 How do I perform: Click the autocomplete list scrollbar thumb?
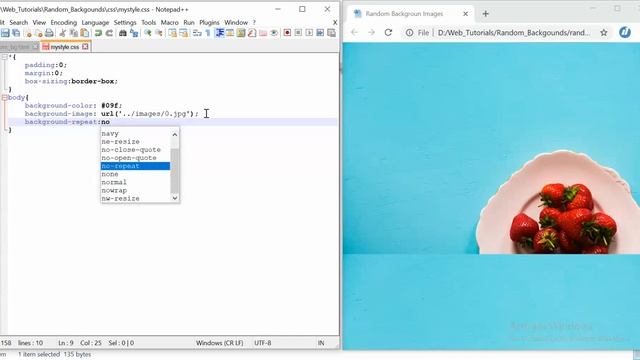175,171
